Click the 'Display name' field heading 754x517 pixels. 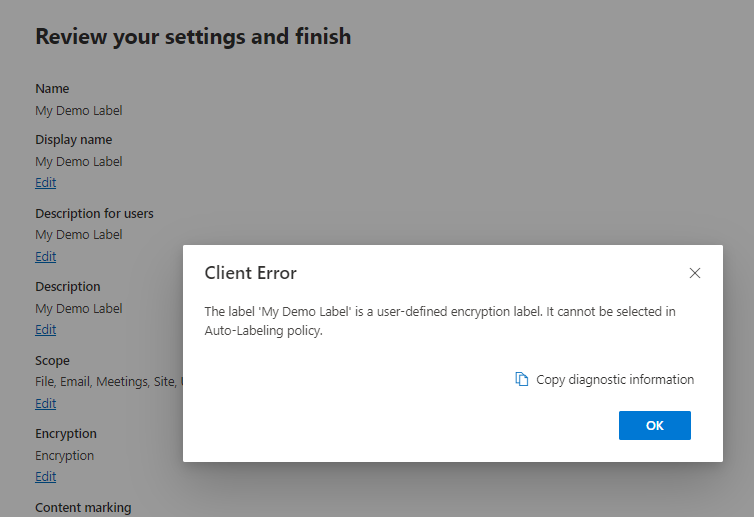point(74,140)
